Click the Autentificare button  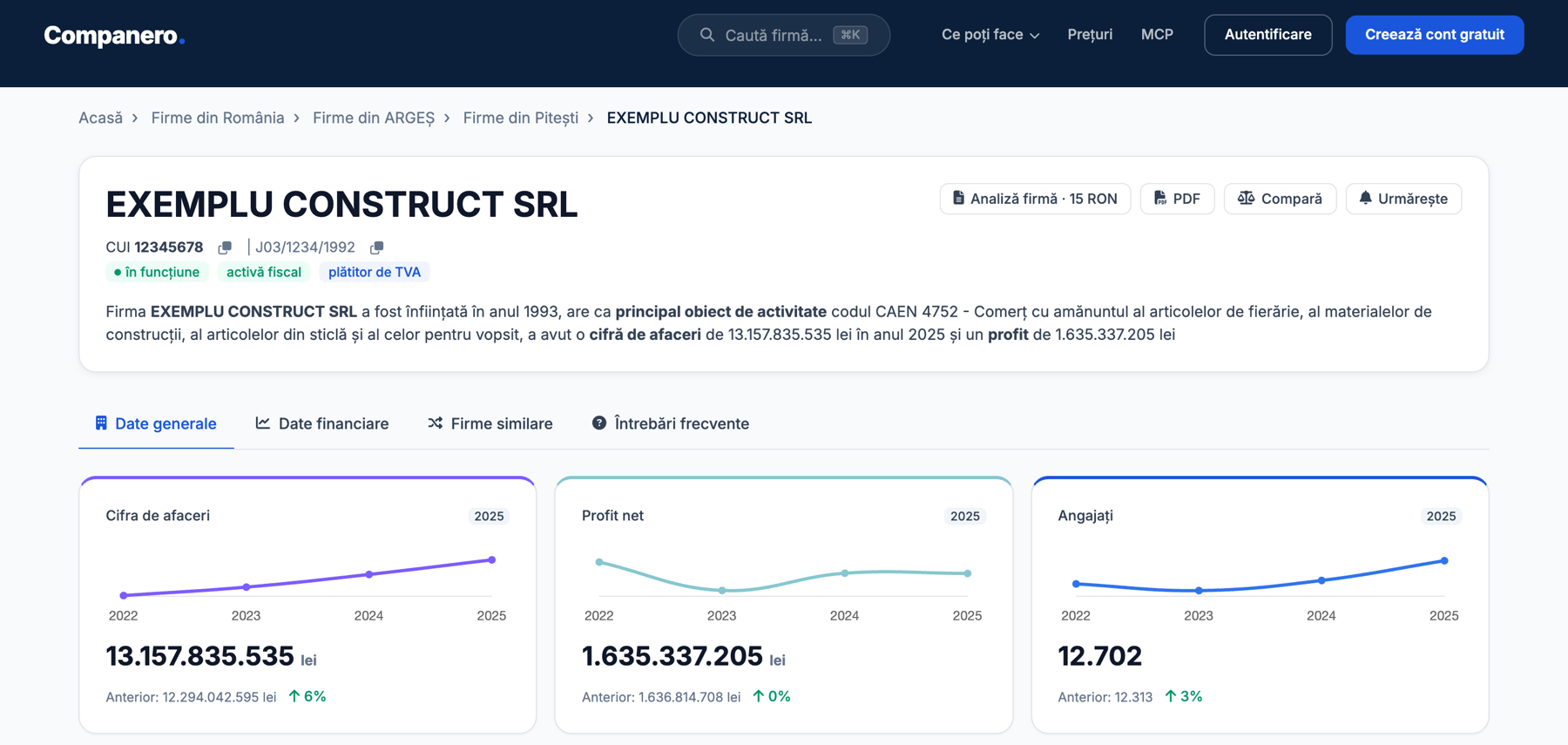click(1267, 35)
